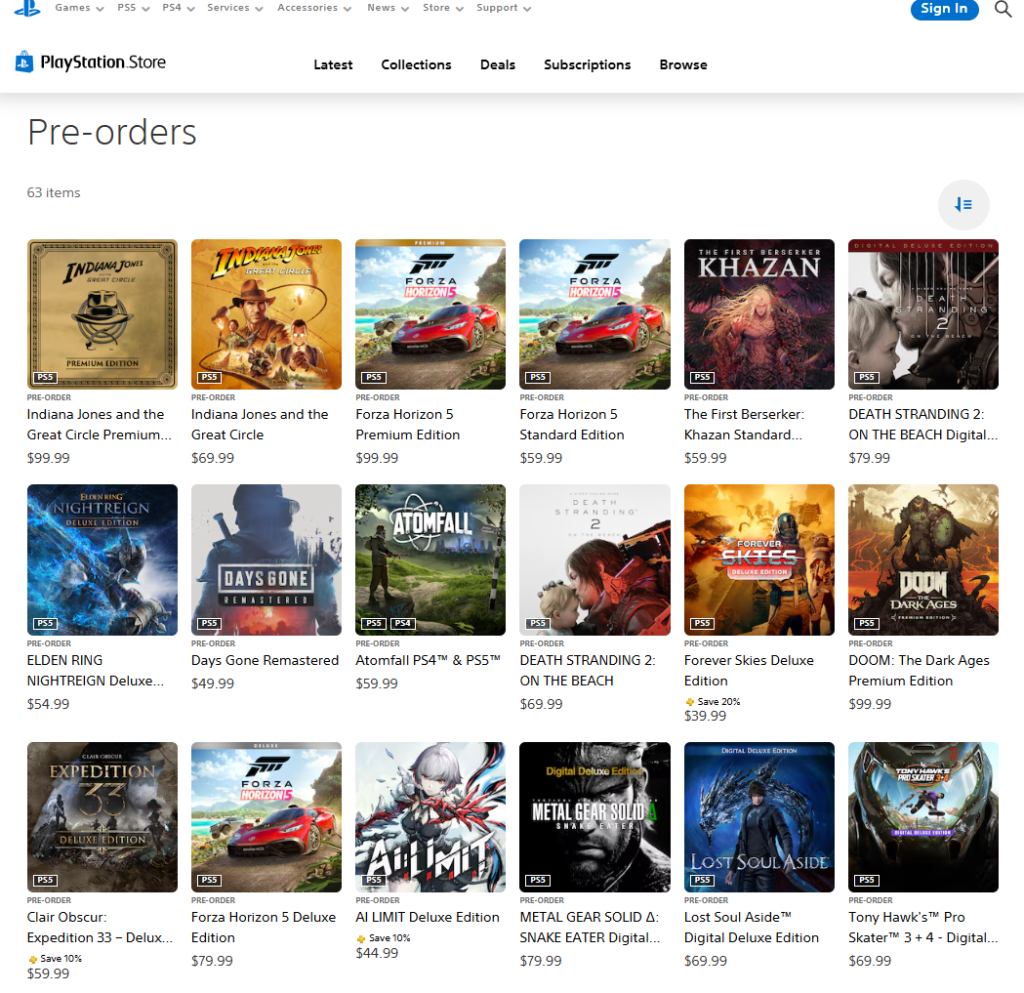Image resolution: width=1024 pixels, height=993 pixels.
Task: Click the PlayStation logo icon at top left
Action: tap(27, 8)
